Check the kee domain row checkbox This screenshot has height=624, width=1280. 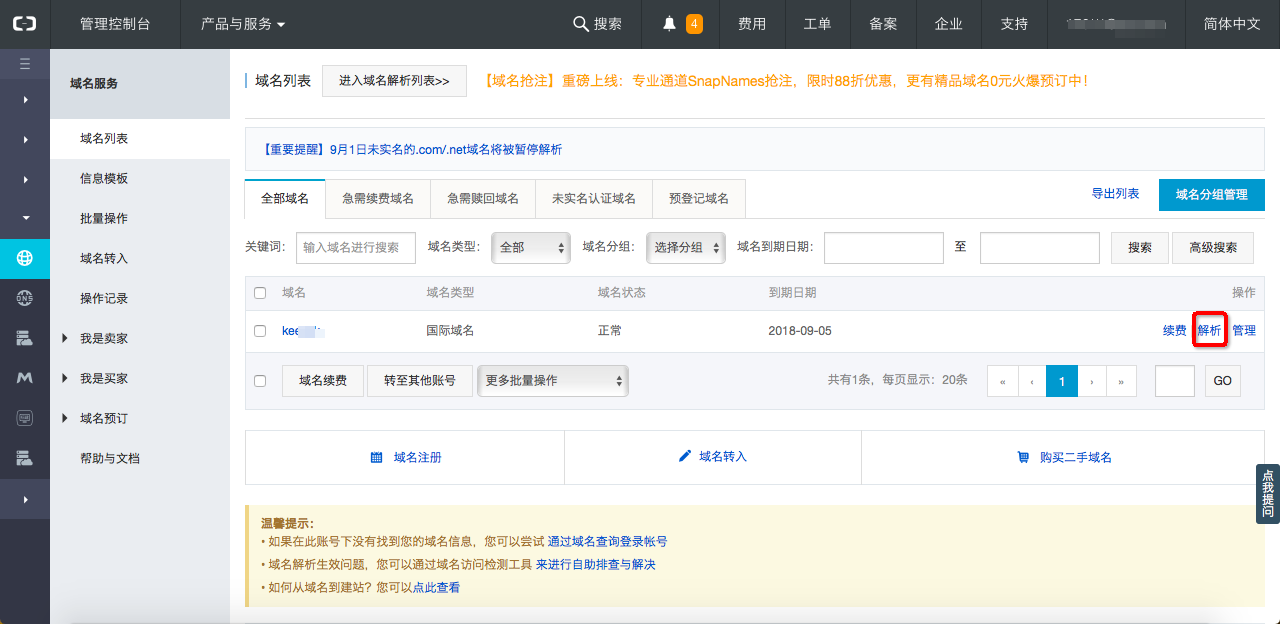point(260,331)
